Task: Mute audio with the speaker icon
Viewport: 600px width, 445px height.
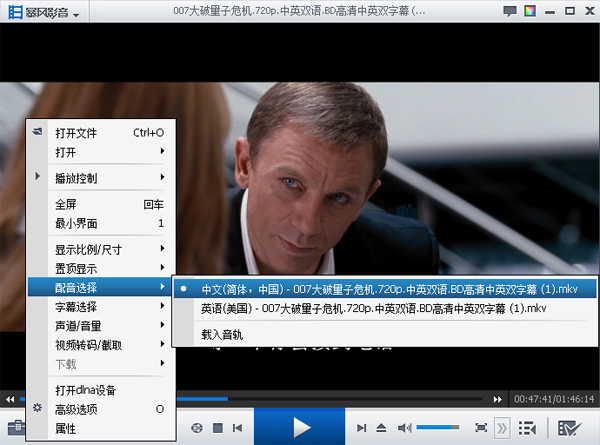Action: [x=404, y=428]
